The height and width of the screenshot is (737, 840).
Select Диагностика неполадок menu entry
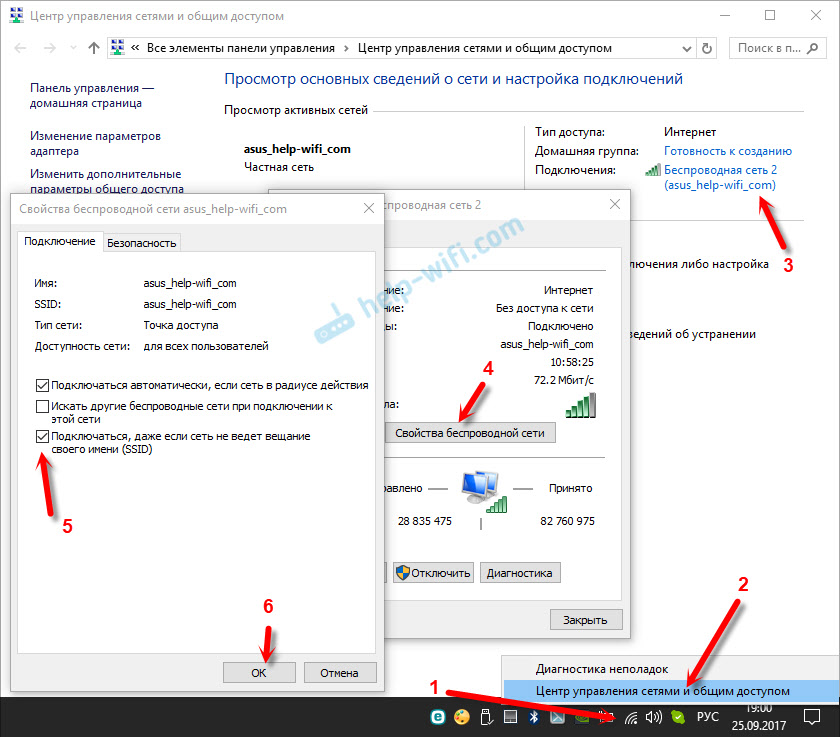coord(602,669)
